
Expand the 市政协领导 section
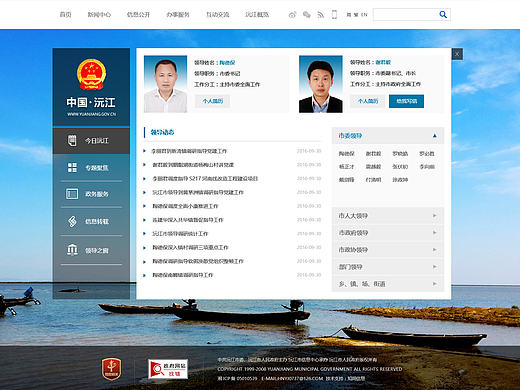point(388,250)
